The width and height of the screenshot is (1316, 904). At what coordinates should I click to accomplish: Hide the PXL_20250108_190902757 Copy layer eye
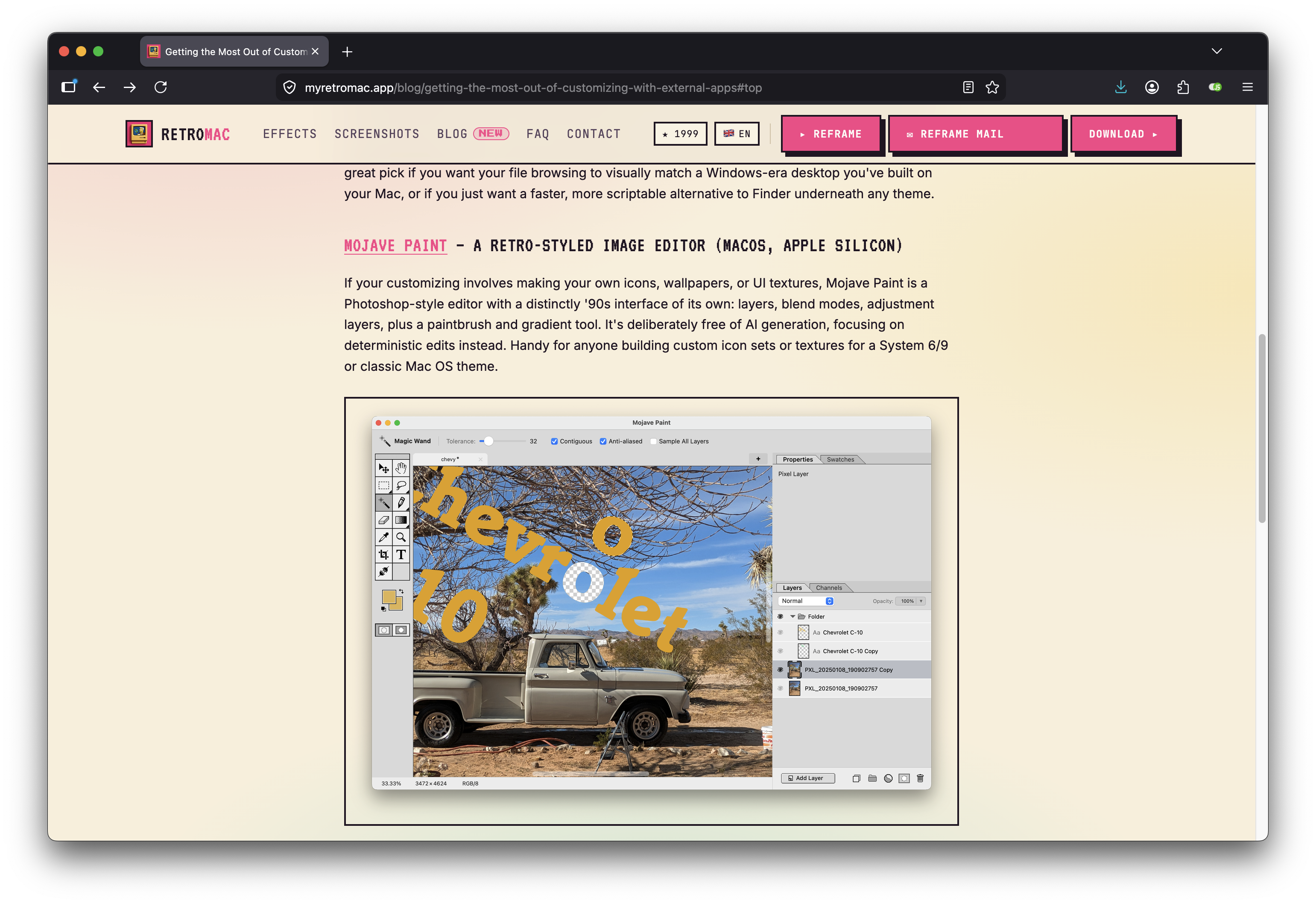tap(780, 669)
